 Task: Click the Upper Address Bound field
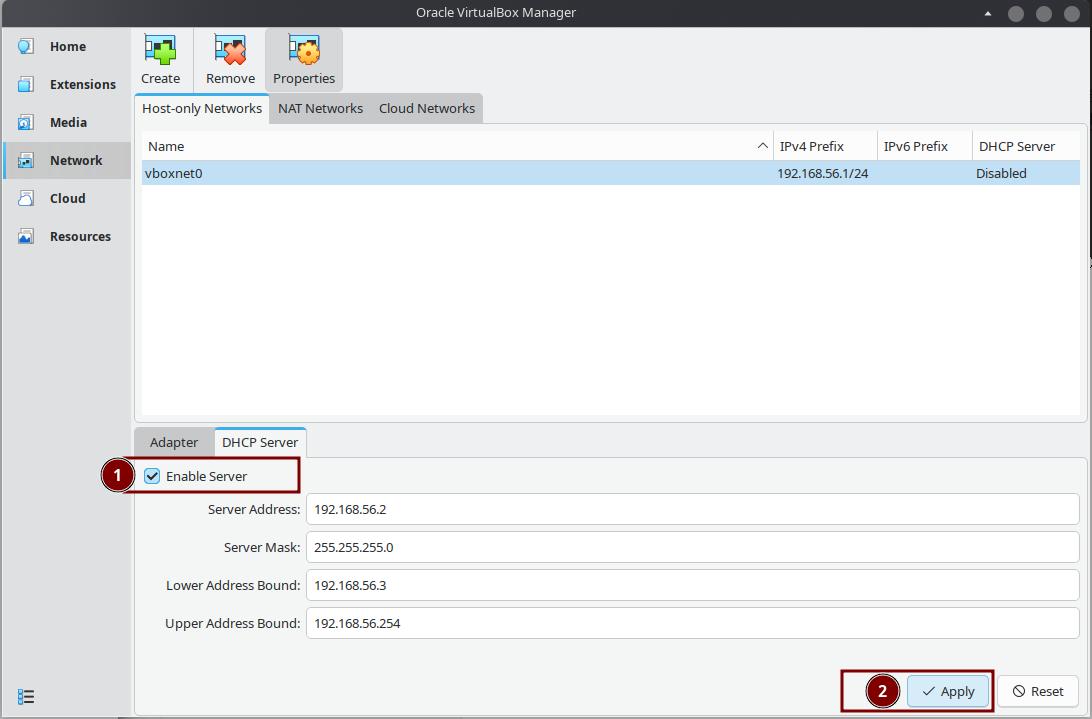[693, 624]
